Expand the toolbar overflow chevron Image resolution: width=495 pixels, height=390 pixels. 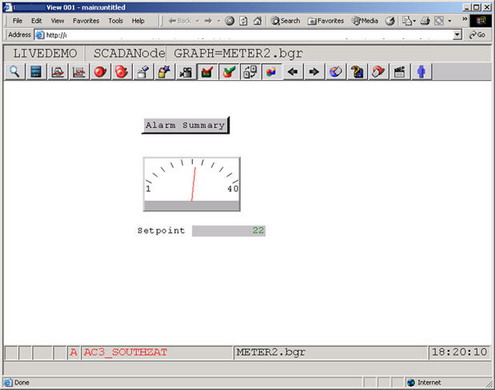[x=464, y=19]
